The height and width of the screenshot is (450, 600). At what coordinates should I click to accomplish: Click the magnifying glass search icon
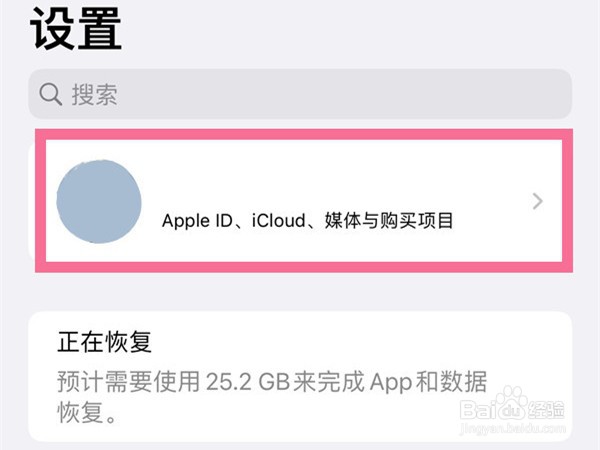51,94
